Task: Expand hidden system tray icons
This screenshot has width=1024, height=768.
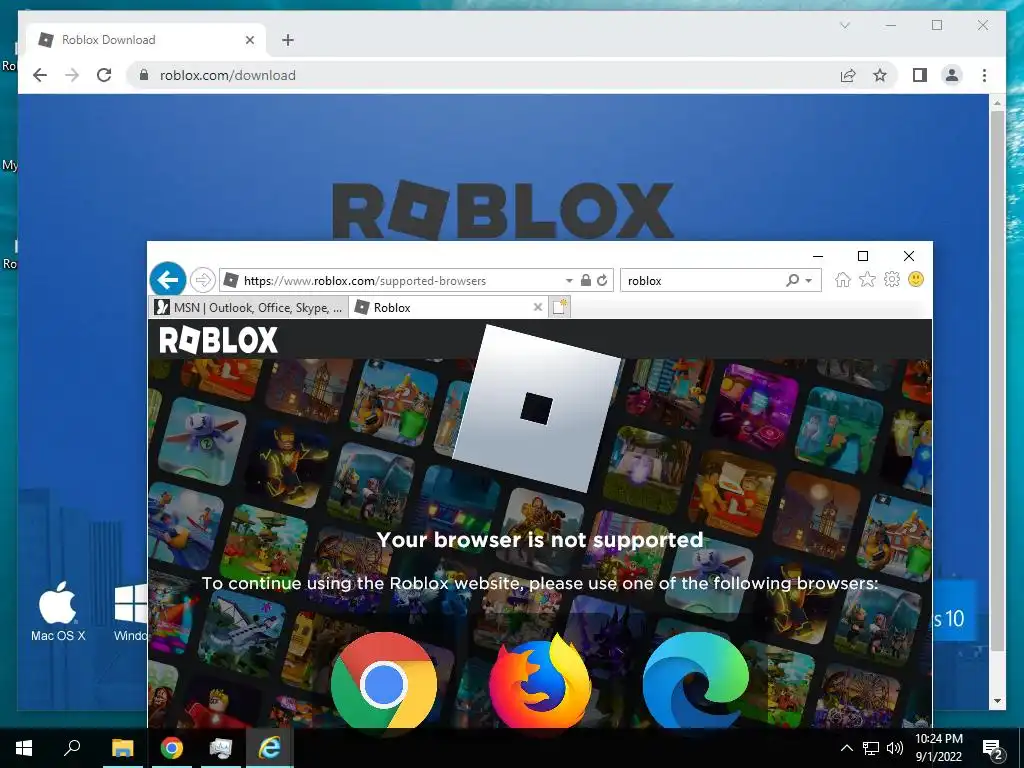Action: pyautogui.click(x=846, y=748)
